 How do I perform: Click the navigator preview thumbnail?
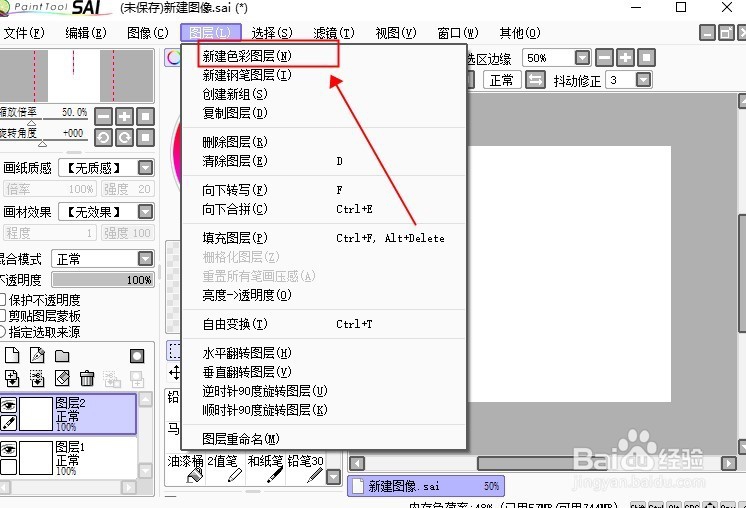[77, 76]
